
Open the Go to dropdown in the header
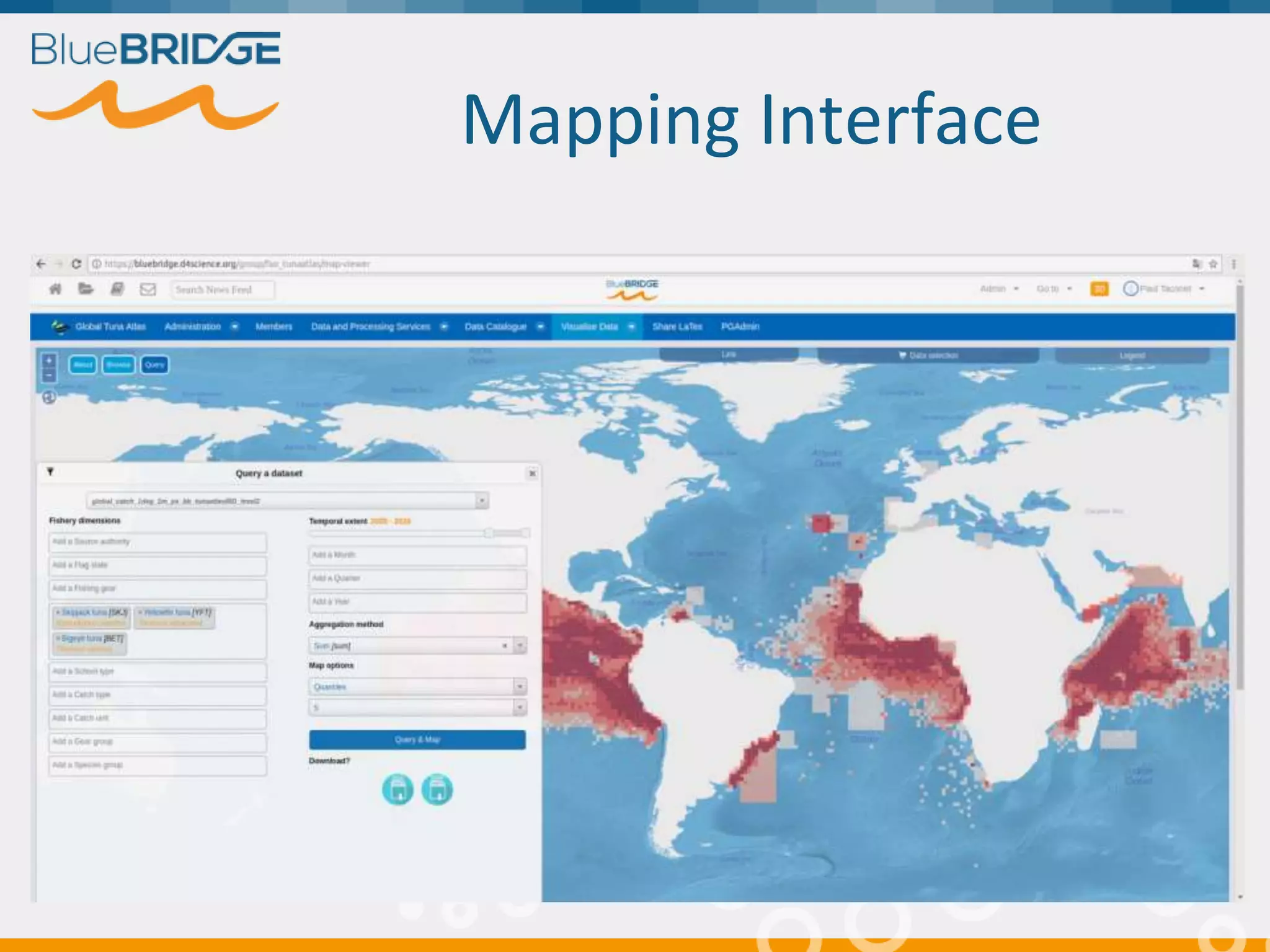tap(1054, 289)
